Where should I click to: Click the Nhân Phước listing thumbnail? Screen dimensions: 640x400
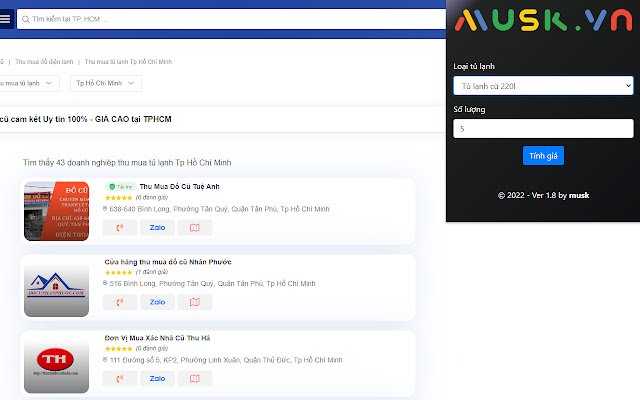pos(56,287)
